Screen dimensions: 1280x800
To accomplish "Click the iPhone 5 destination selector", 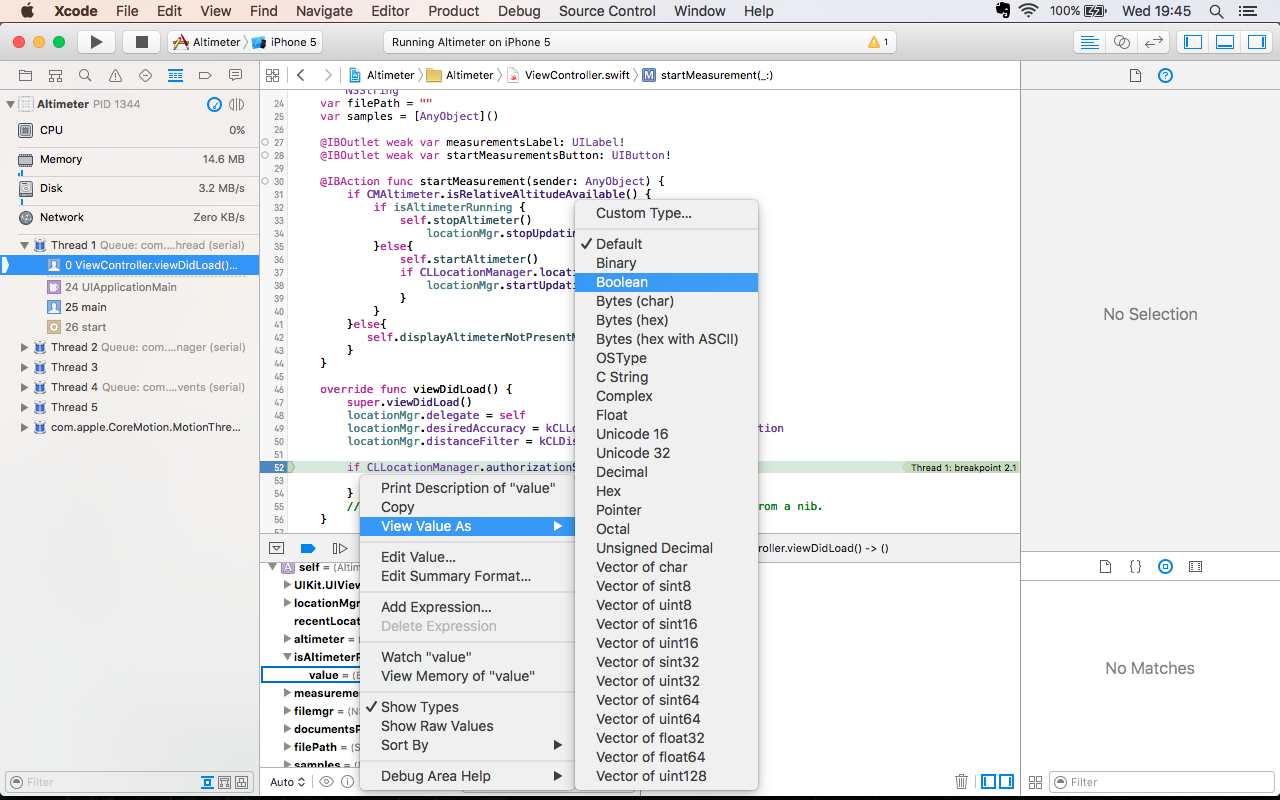I will [x=285, y=42].
